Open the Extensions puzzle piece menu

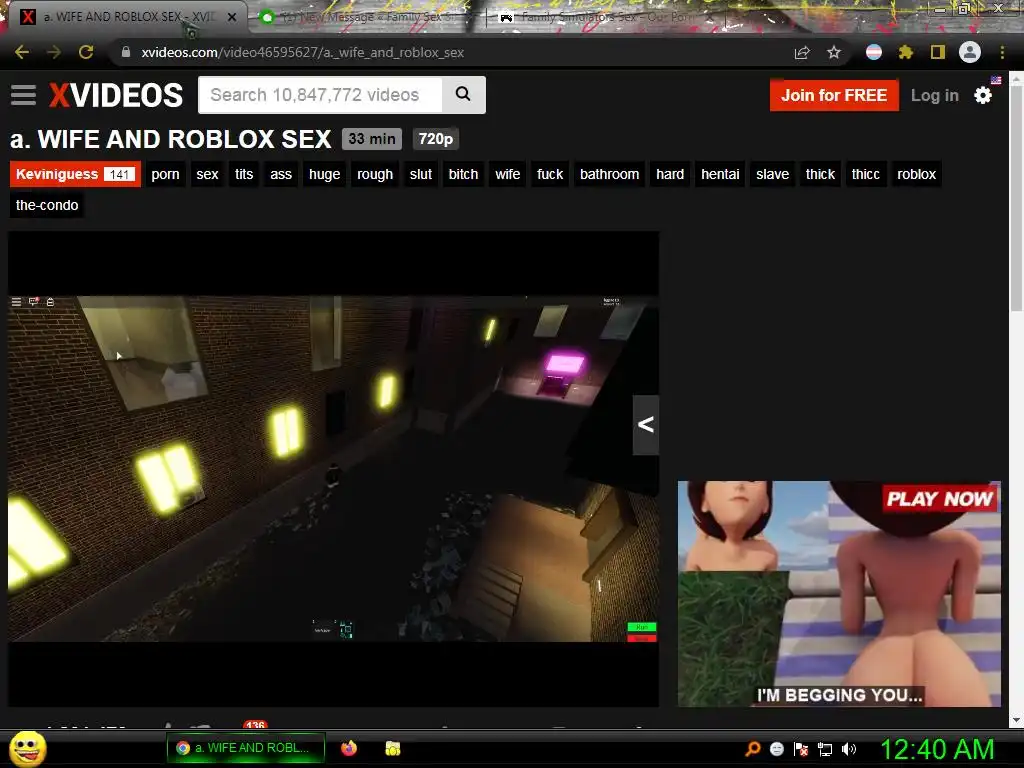pyautogui.click(x=905, y=52)
